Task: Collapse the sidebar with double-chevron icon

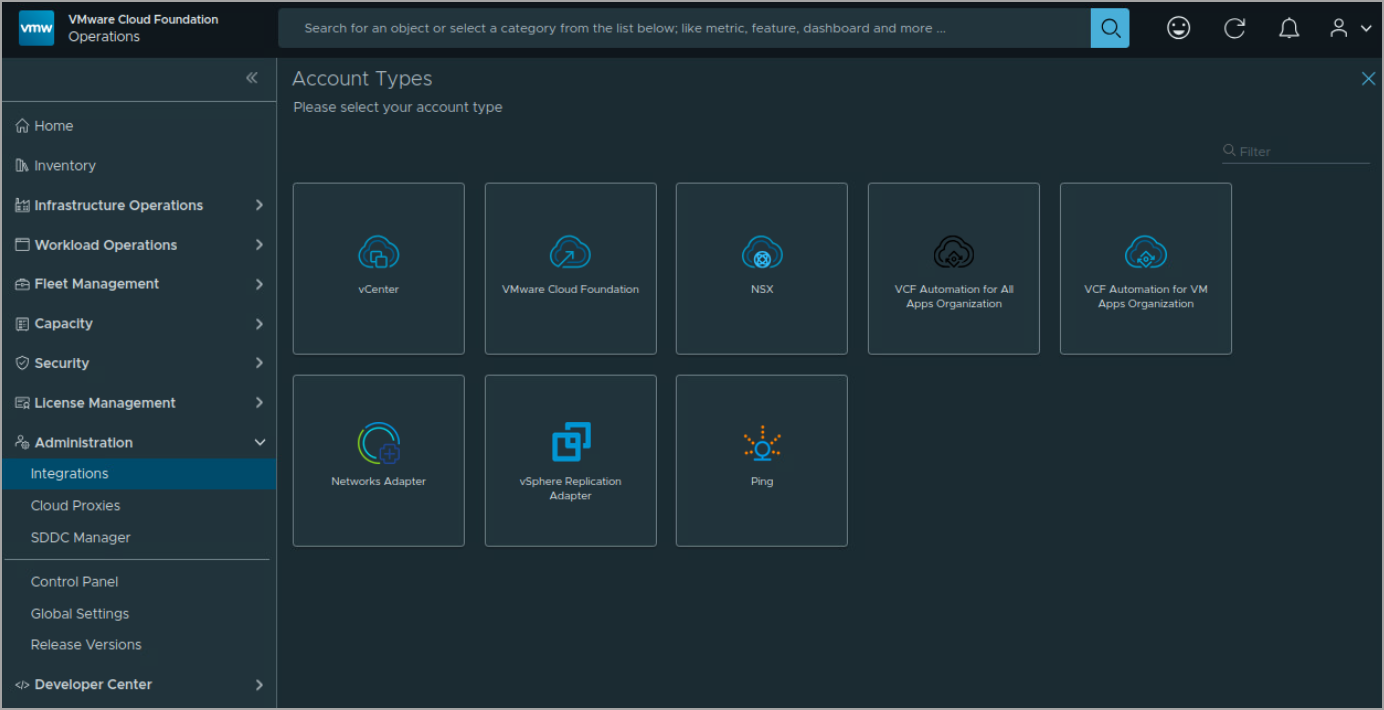Action: pos(252,78)
